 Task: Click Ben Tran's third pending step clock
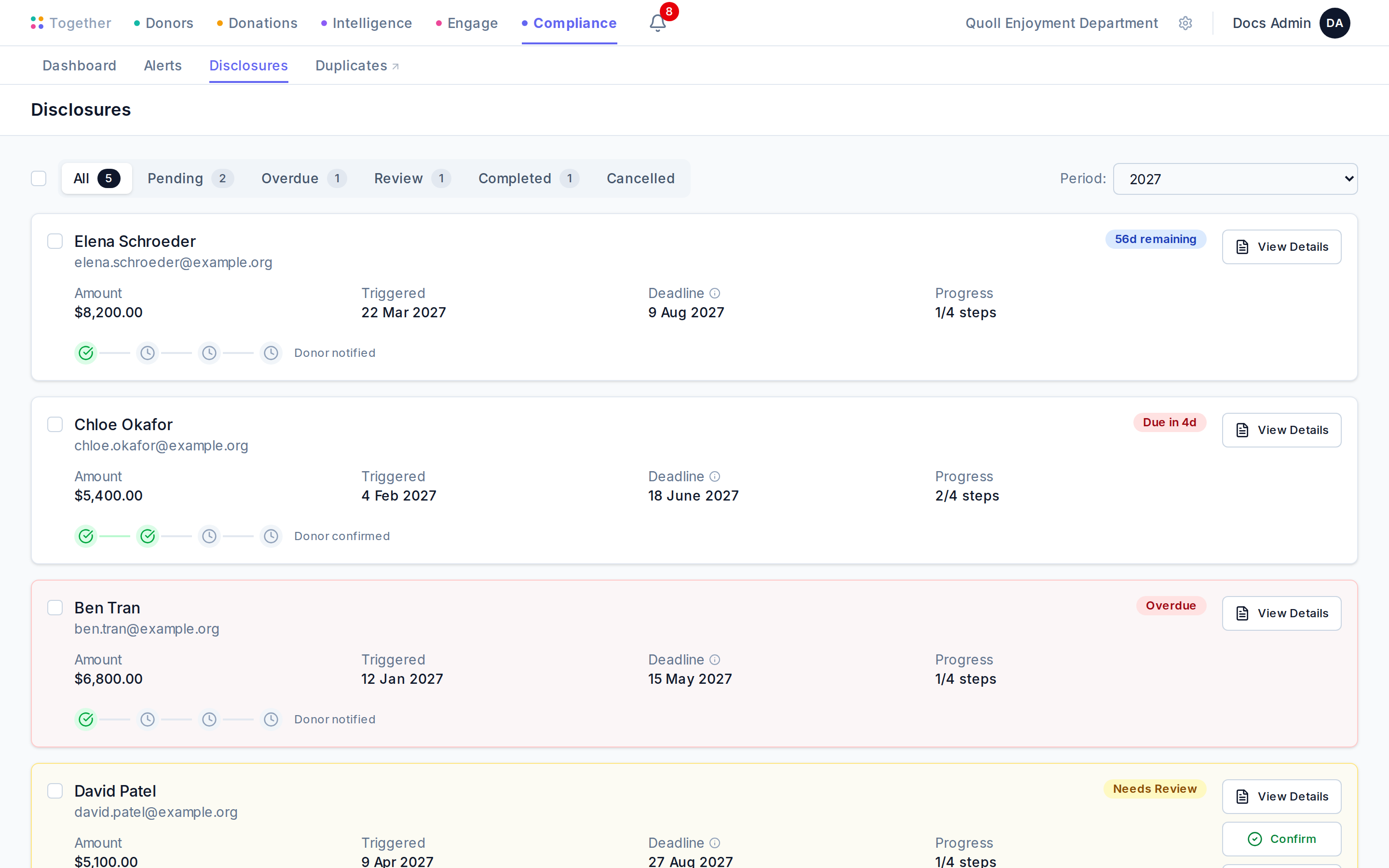pyautogui.click(x=209, y=719)
